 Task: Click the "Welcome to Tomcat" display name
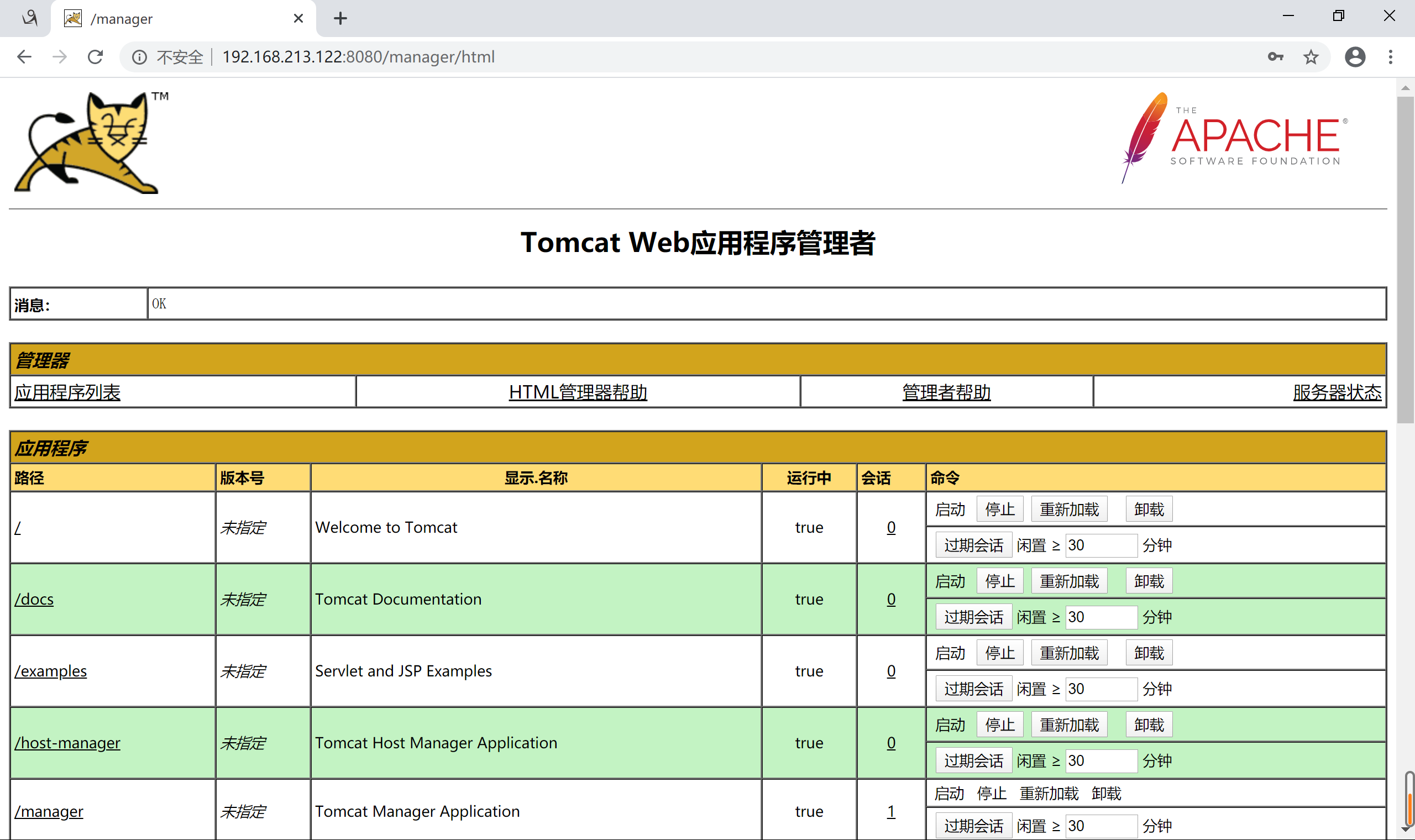386,528
